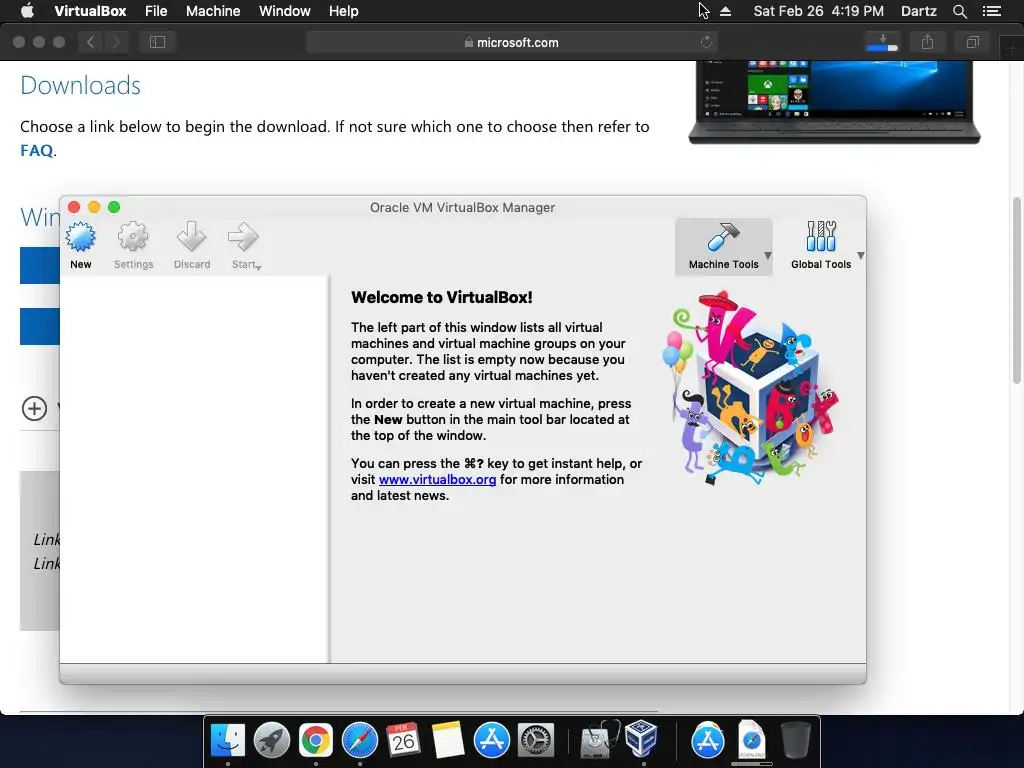
Task: Open the File menu
Action: [x=156, y=11]
